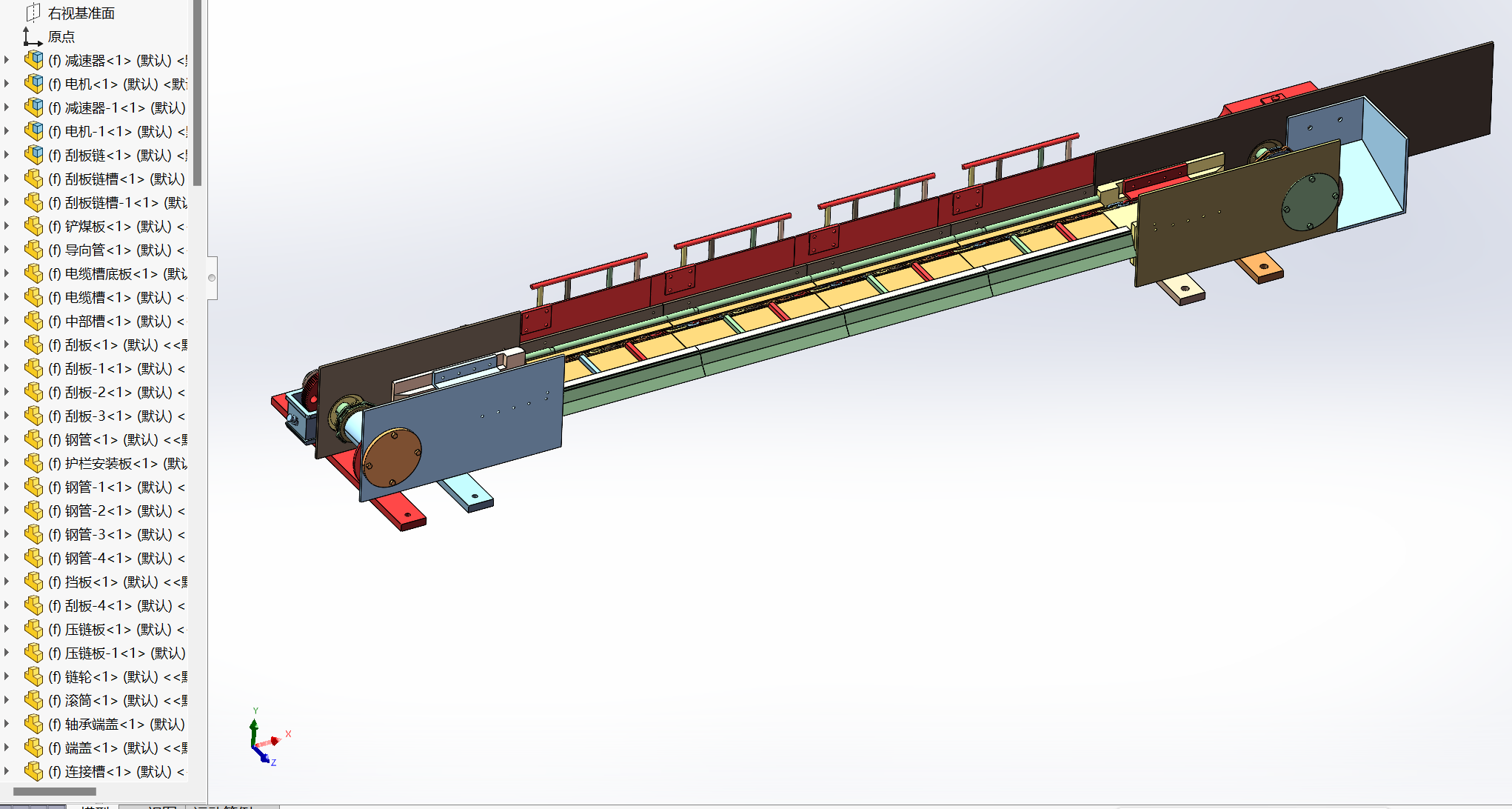Click the 右视基准面 plane icon
Screen dimensions: 1512x809
coord(33,13)
